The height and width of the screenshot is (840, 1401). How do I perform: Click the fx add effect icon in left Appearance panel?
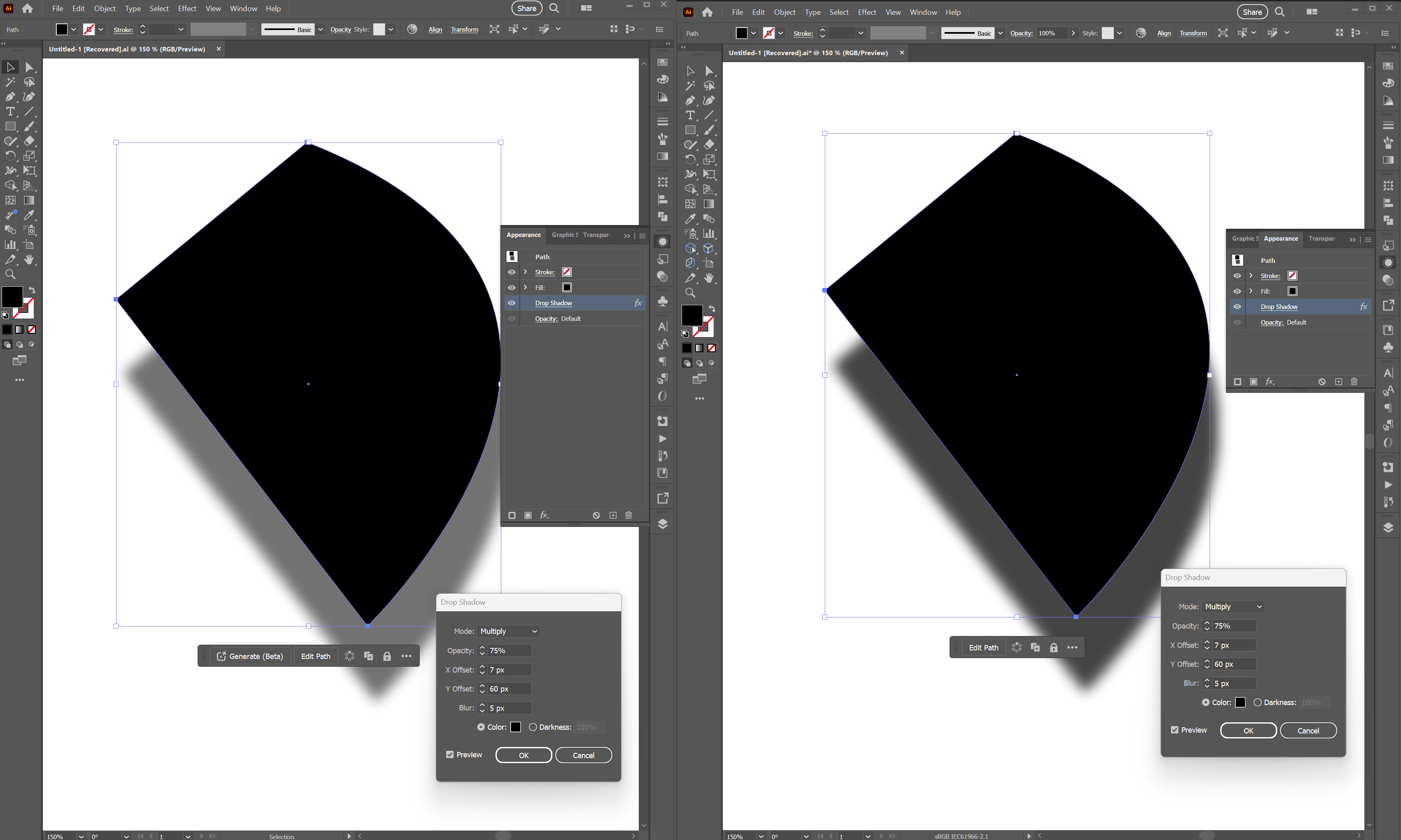[544, 515]
